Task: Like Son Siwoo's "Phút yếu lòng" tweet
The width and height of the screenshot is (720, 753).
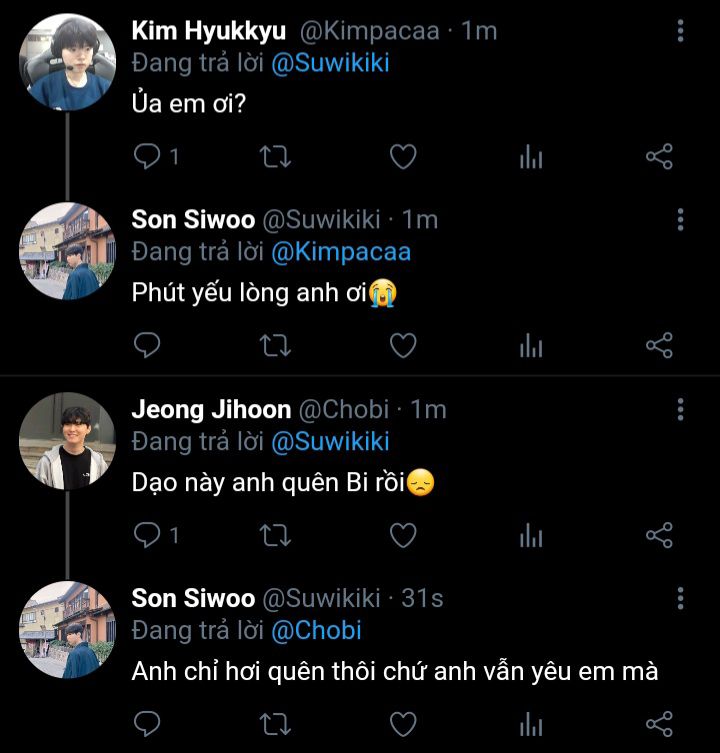Action: pyautogui.click(x=402, y=346)
